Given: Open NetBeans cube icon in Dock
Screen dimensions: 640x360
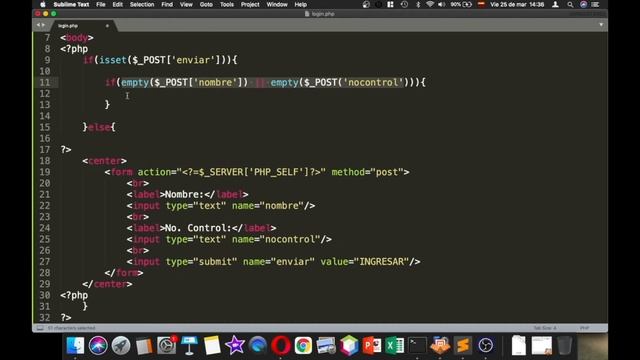Looking at the screenshot, I should click(x=349, y=345).
